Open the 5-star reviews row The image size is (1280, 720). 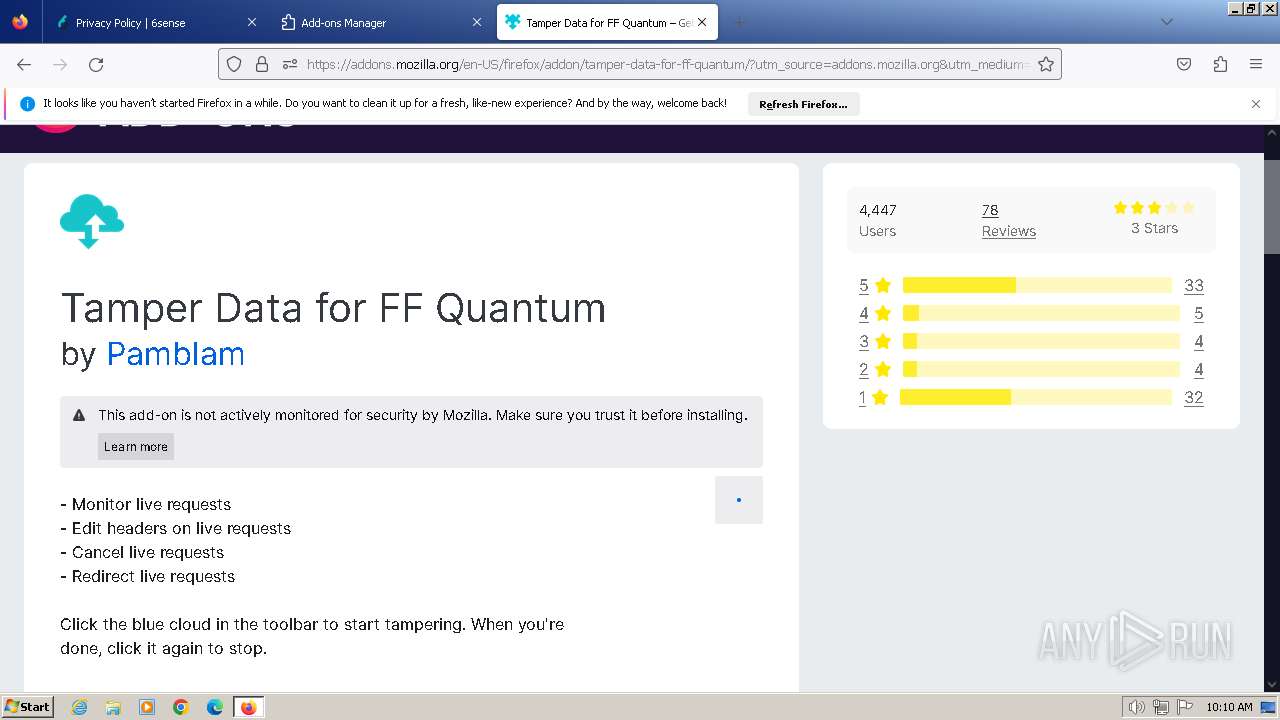pos(1031,285)
